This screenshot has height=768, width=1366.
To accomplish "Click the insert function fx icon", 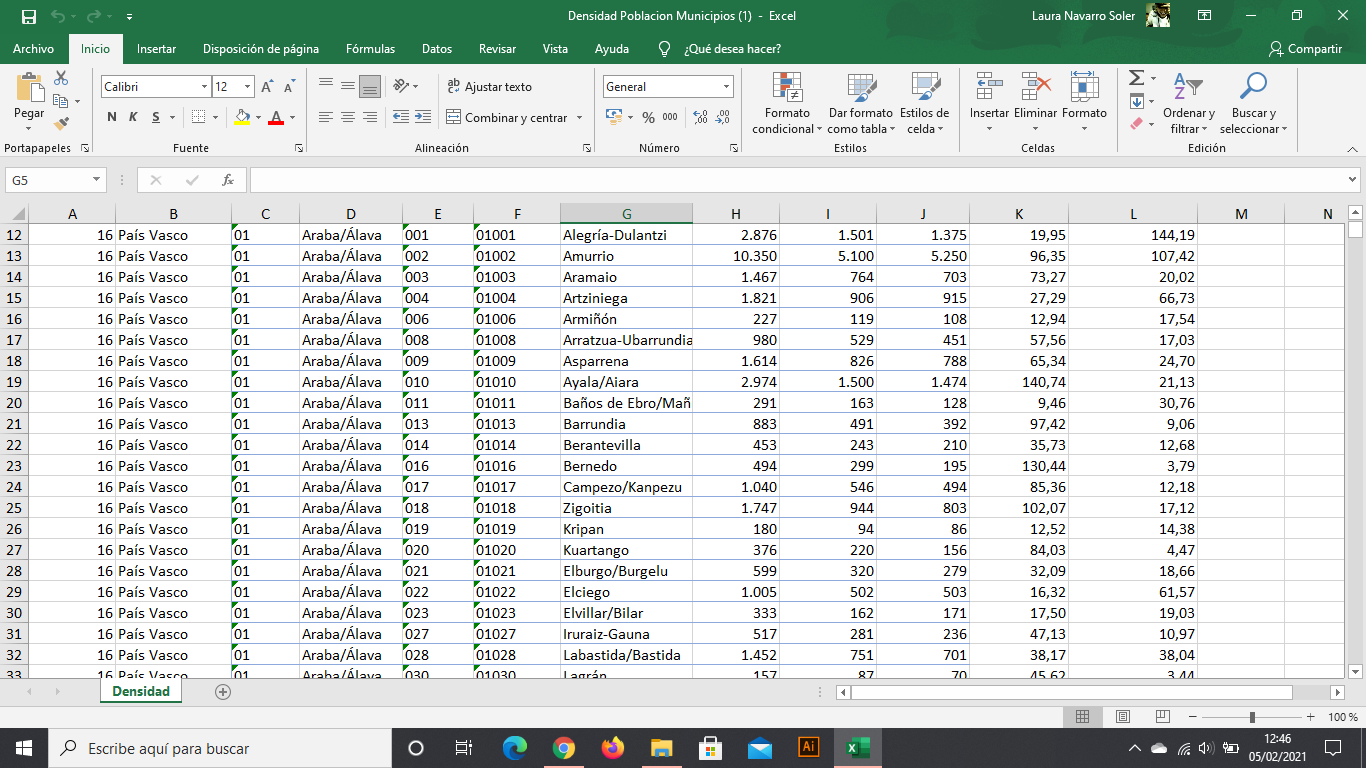I will pyautogui.click(x=228, y=180).
